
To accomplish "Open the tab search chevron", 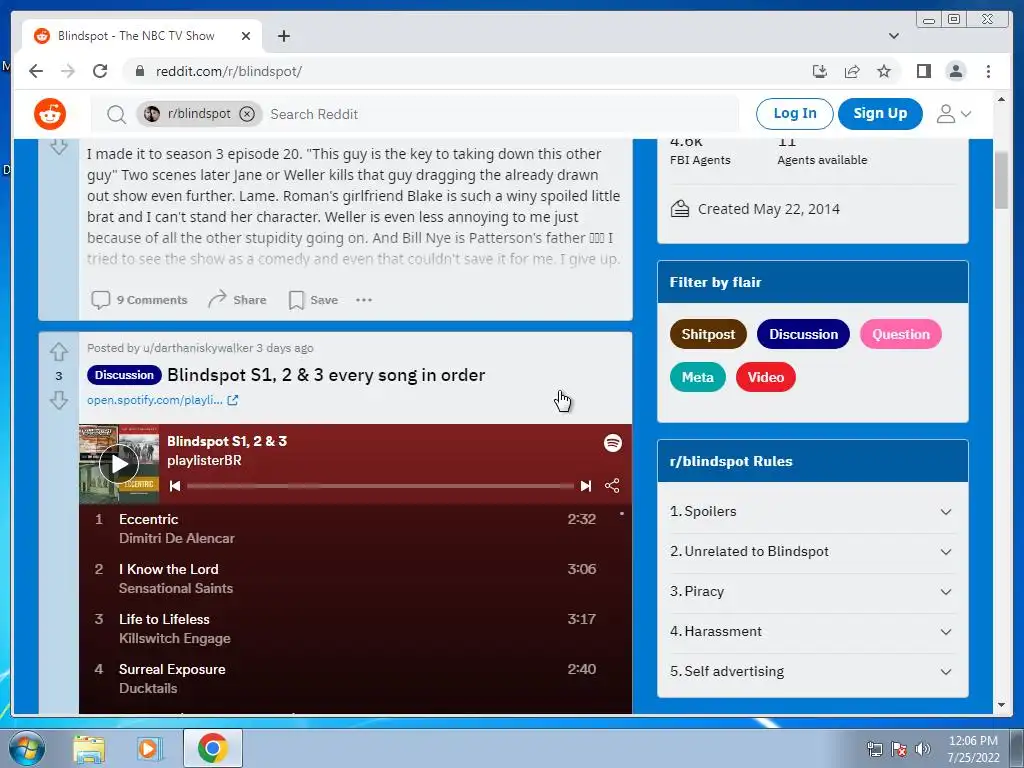I will coord(893,36).
